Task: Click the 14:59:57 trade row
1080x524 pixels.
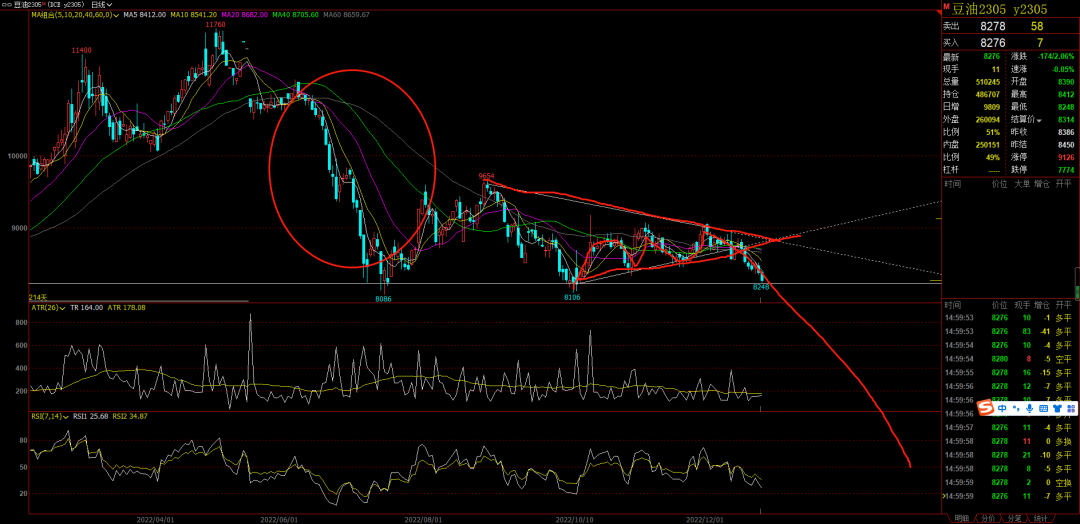Action: point(1008,428)
